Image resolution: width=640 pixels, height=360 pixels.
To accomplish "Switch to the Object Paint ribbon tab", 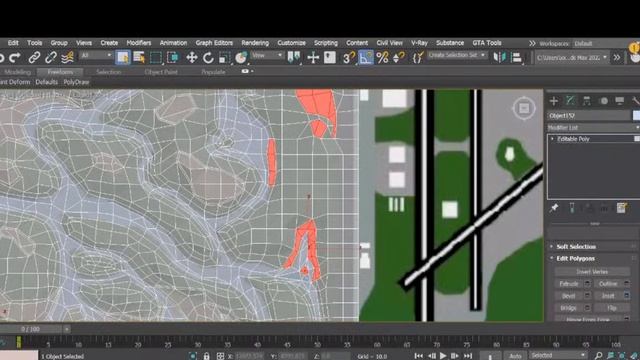I will tap(161, 72).
